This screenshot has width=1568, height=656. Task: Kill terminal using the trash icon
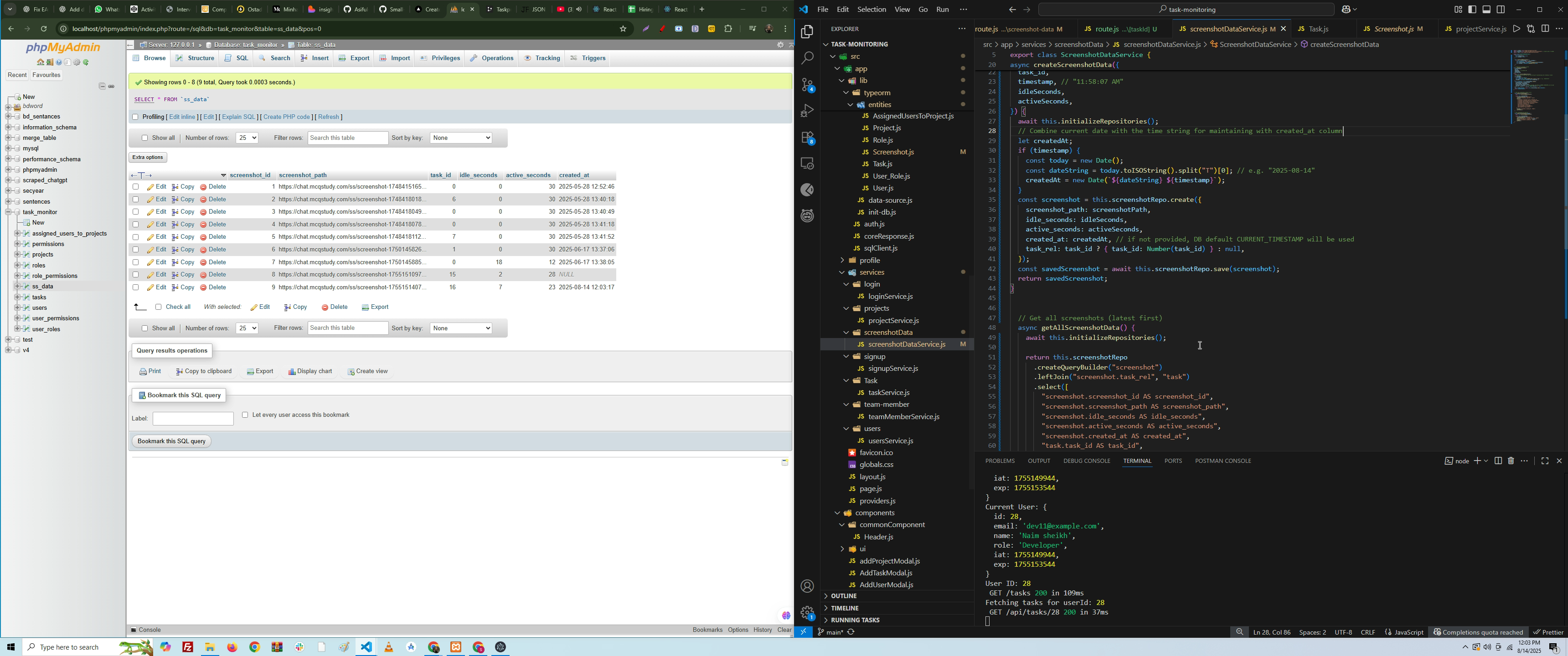tap(1511, 461)
